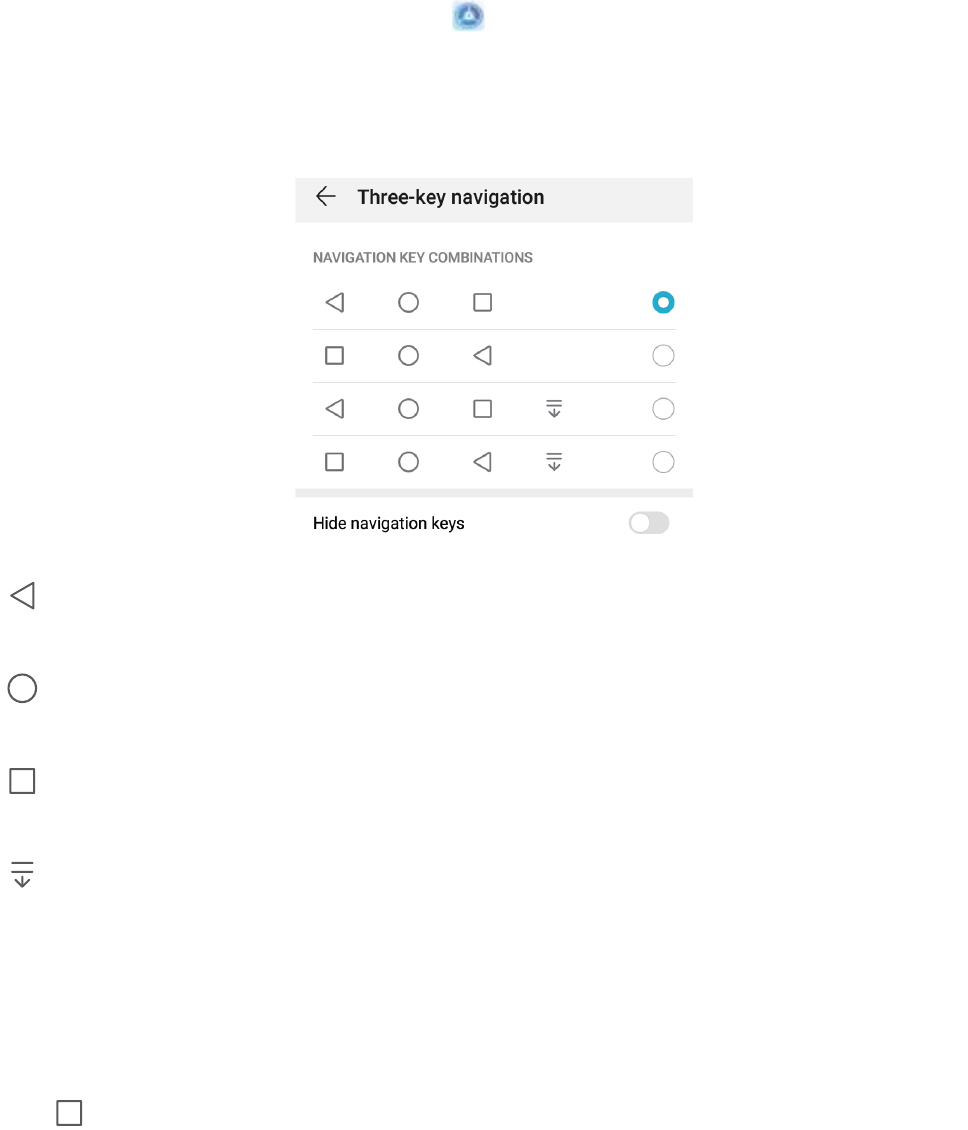Click the Three-key navigation title
The width and height of the screenshot is (968, 1130).
[451, 197]
